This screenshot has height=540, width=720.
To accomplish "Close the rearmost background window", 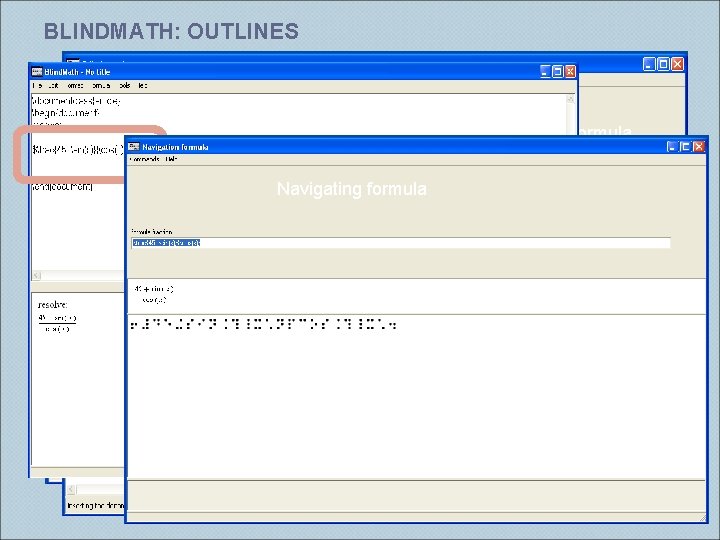I will click(x=677, y=64).
